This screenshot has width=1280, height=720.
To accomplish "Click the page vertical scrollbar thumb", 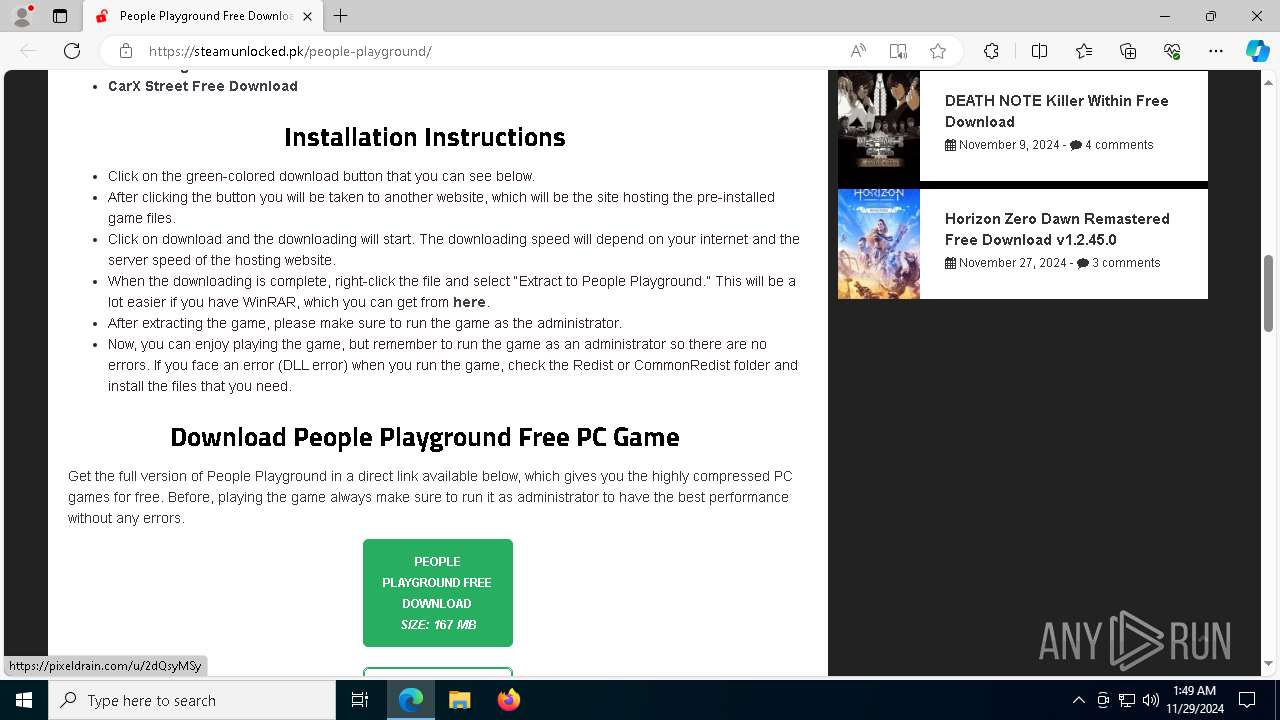I will coord(1268,293).
